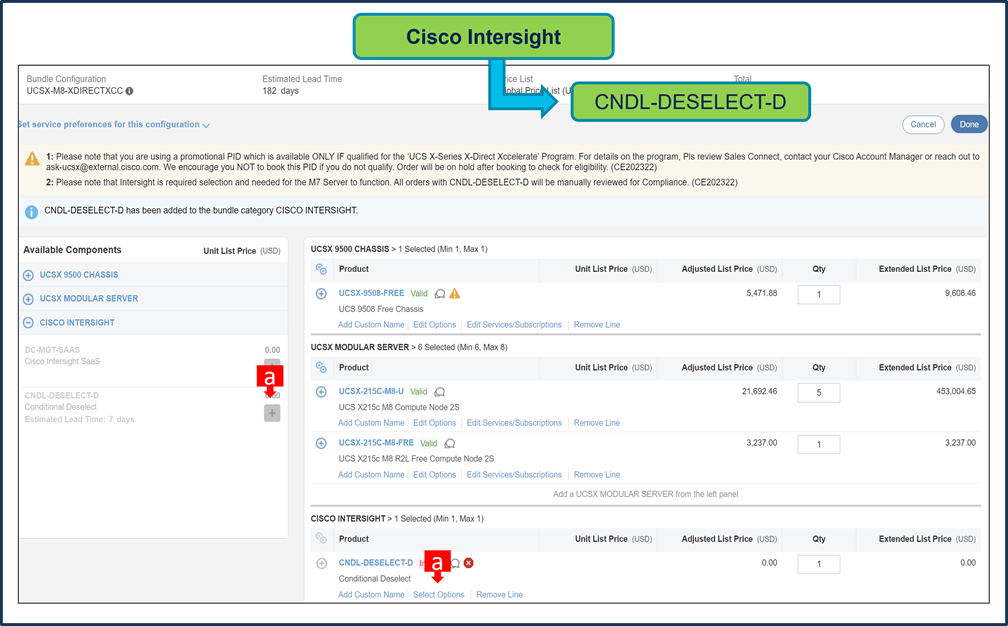Click info icon next to UCSX-M8-XDIRECTXCC
1008x626 pixels.
(129, 91)
